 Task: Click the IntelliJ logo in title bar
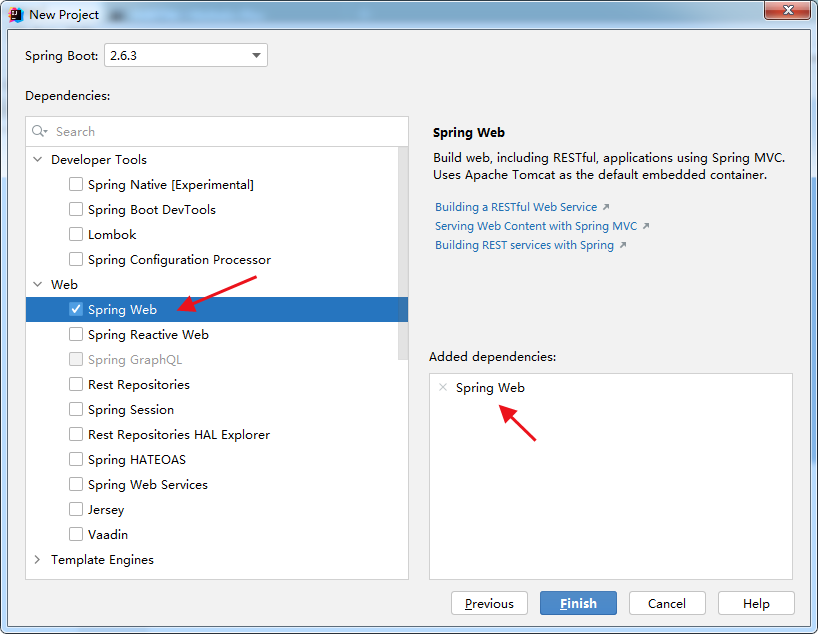pyautogui.click(x=16, y=15)
